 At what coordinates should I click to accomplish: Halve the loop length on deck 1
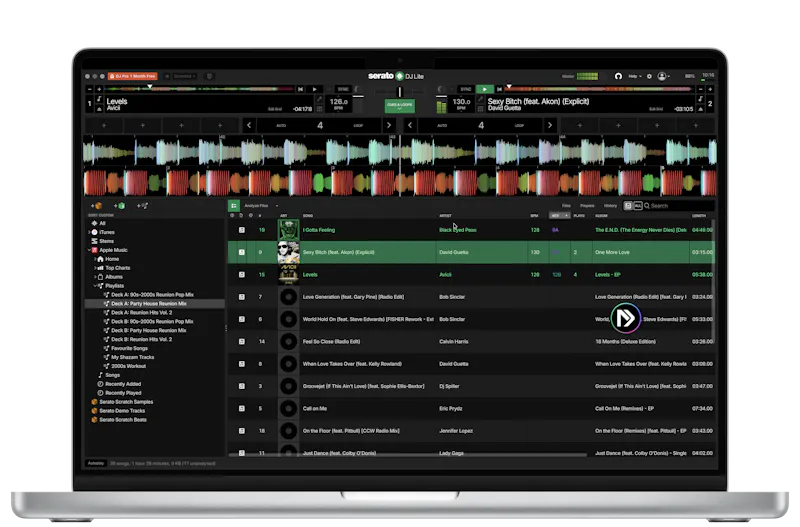click(249, 126)
